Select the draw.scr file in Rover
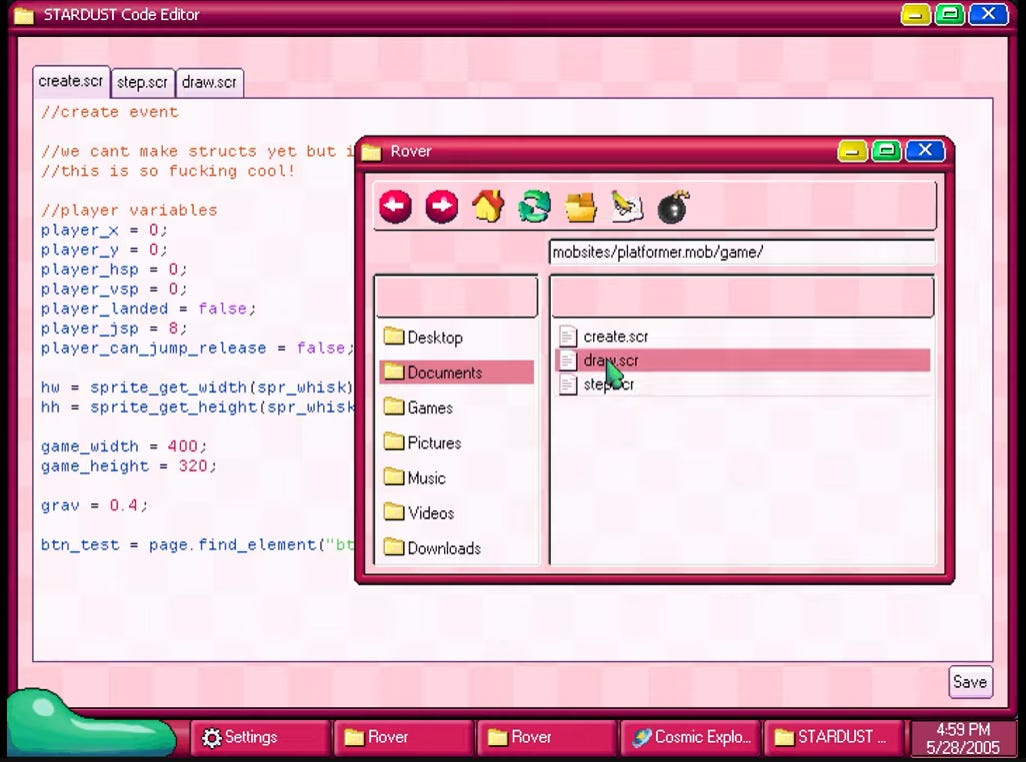This screenshot has height=762, width=1026. (743, 360)
